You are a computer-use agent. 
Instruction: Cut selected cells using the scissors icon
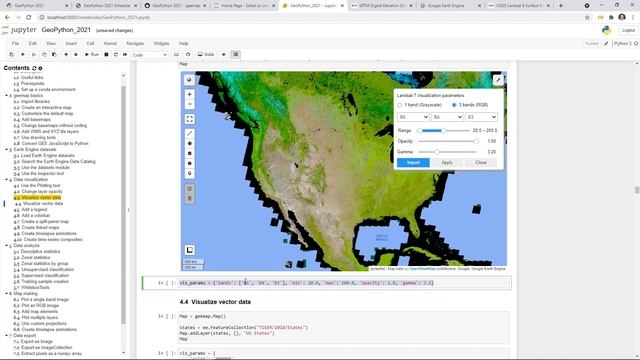(34, 54)
